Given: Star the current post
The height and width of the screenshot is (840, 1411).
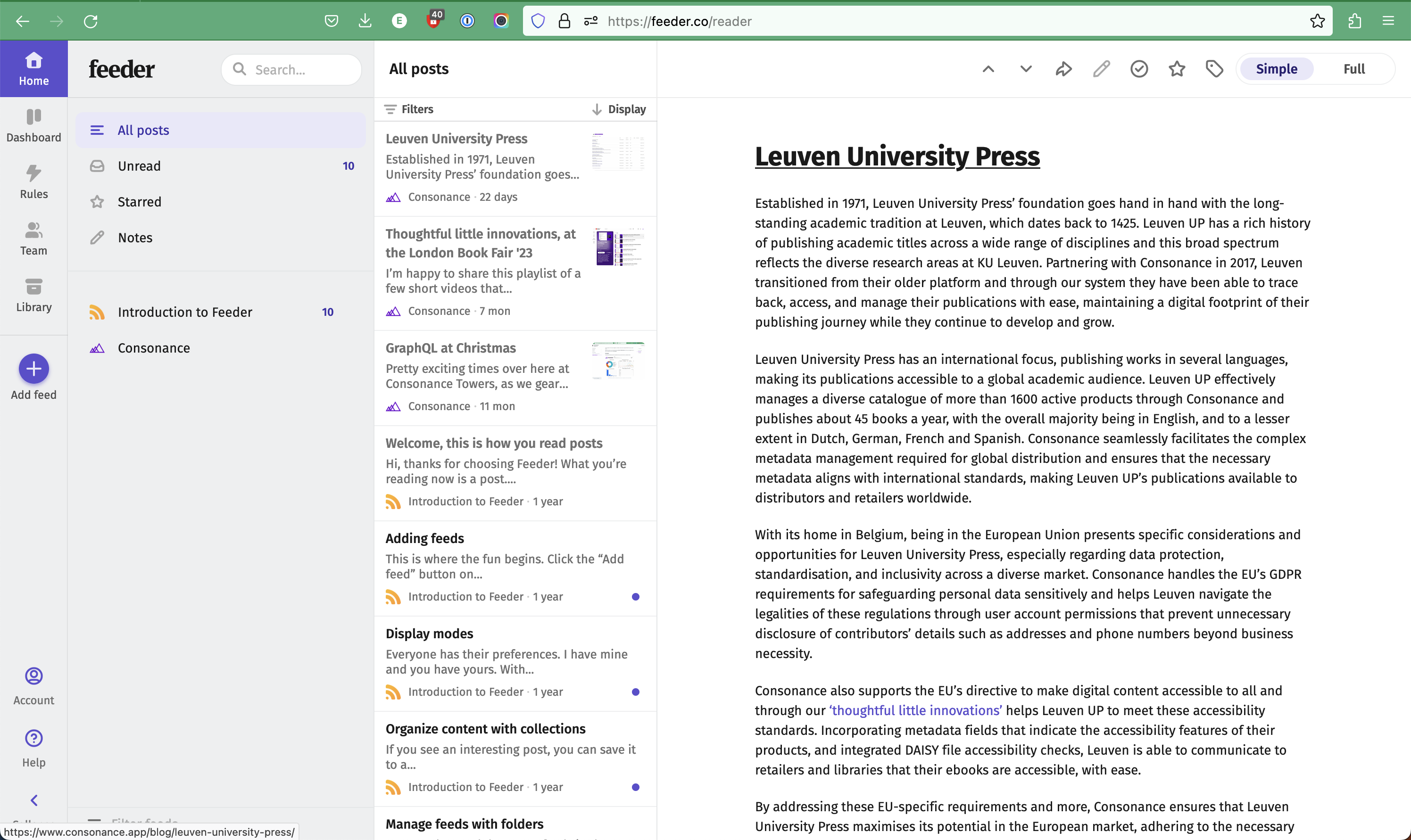Looking at the screenshot, I should click(x=1177, y=69).
